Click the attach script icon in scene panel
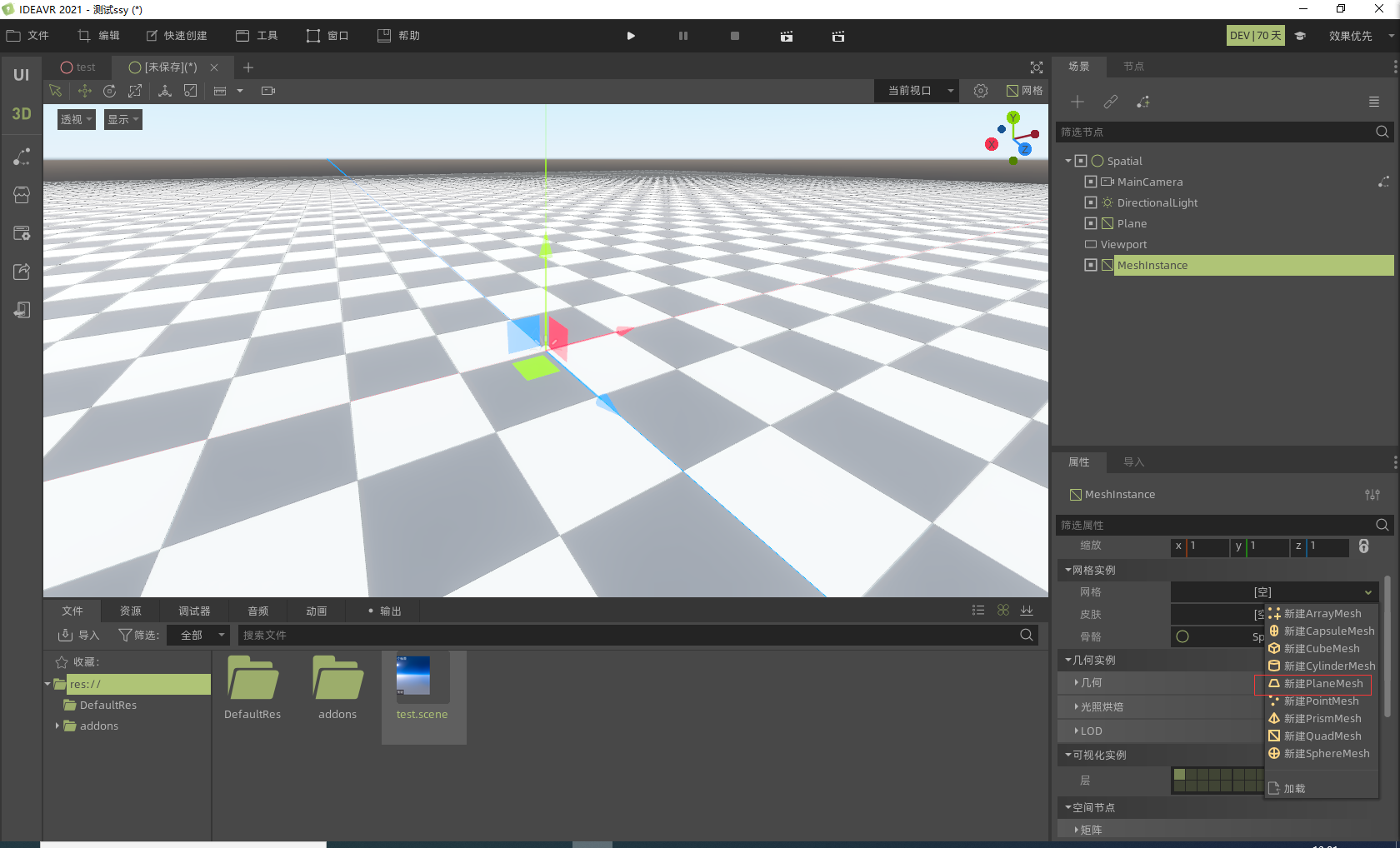This screenshot has width=1400, height=848. click(1143, 102)
